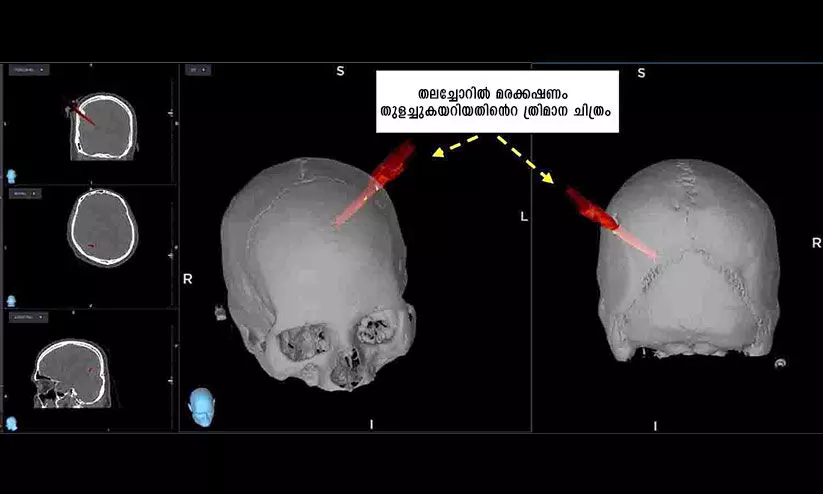
Task: Open the 3D view mode dropdown
Action: tap(197, 70)
